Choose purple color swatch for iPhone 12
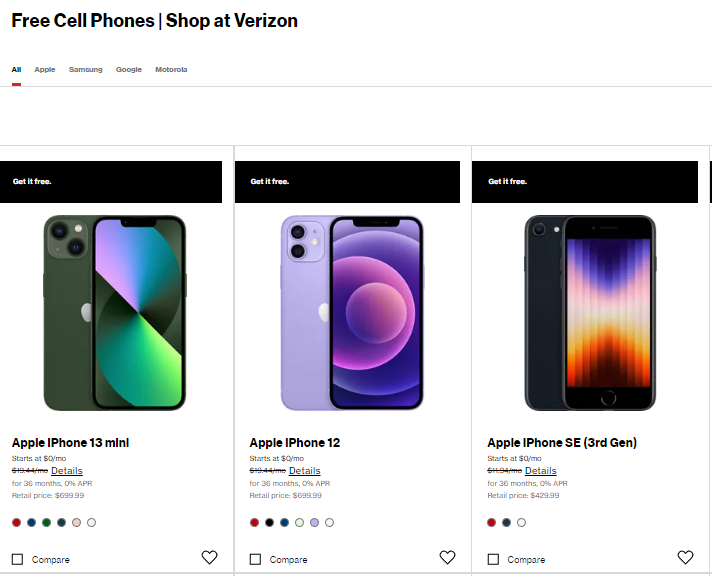712x576 pixels. tap(315, 522)
